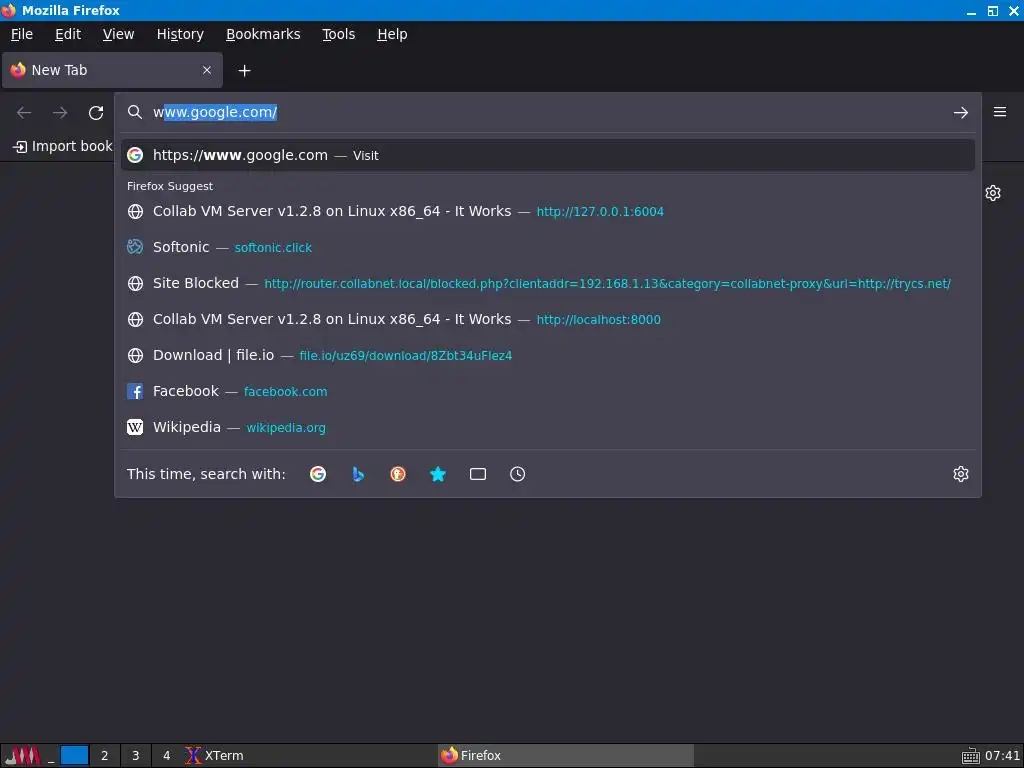Search this time with Bing icon
This screenshot has width=1024, height=768.
pos(358,474)
